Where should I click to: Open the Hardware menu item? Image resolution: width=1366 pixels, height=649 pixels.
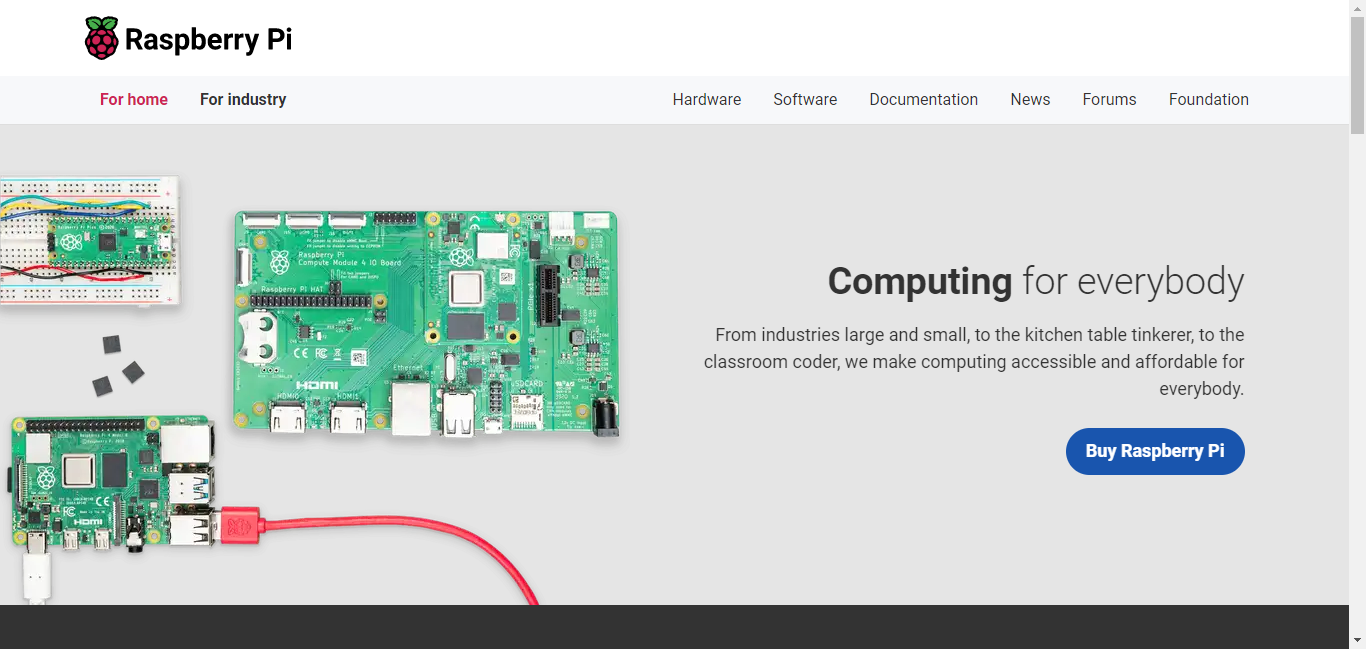click(707, 99)
